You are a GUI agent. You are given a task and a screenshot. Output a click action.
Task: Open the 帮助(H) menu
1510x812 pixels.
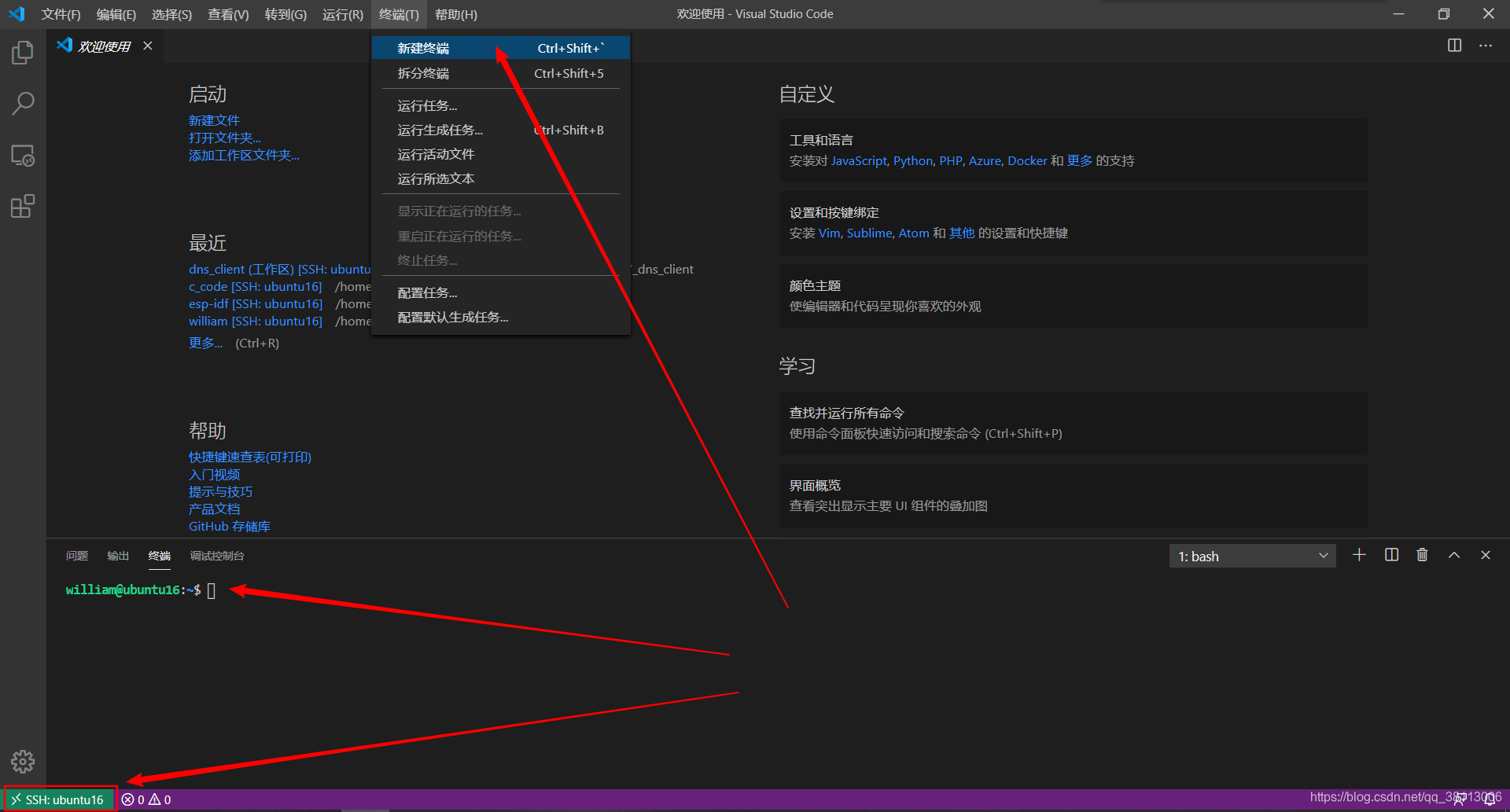456,14
